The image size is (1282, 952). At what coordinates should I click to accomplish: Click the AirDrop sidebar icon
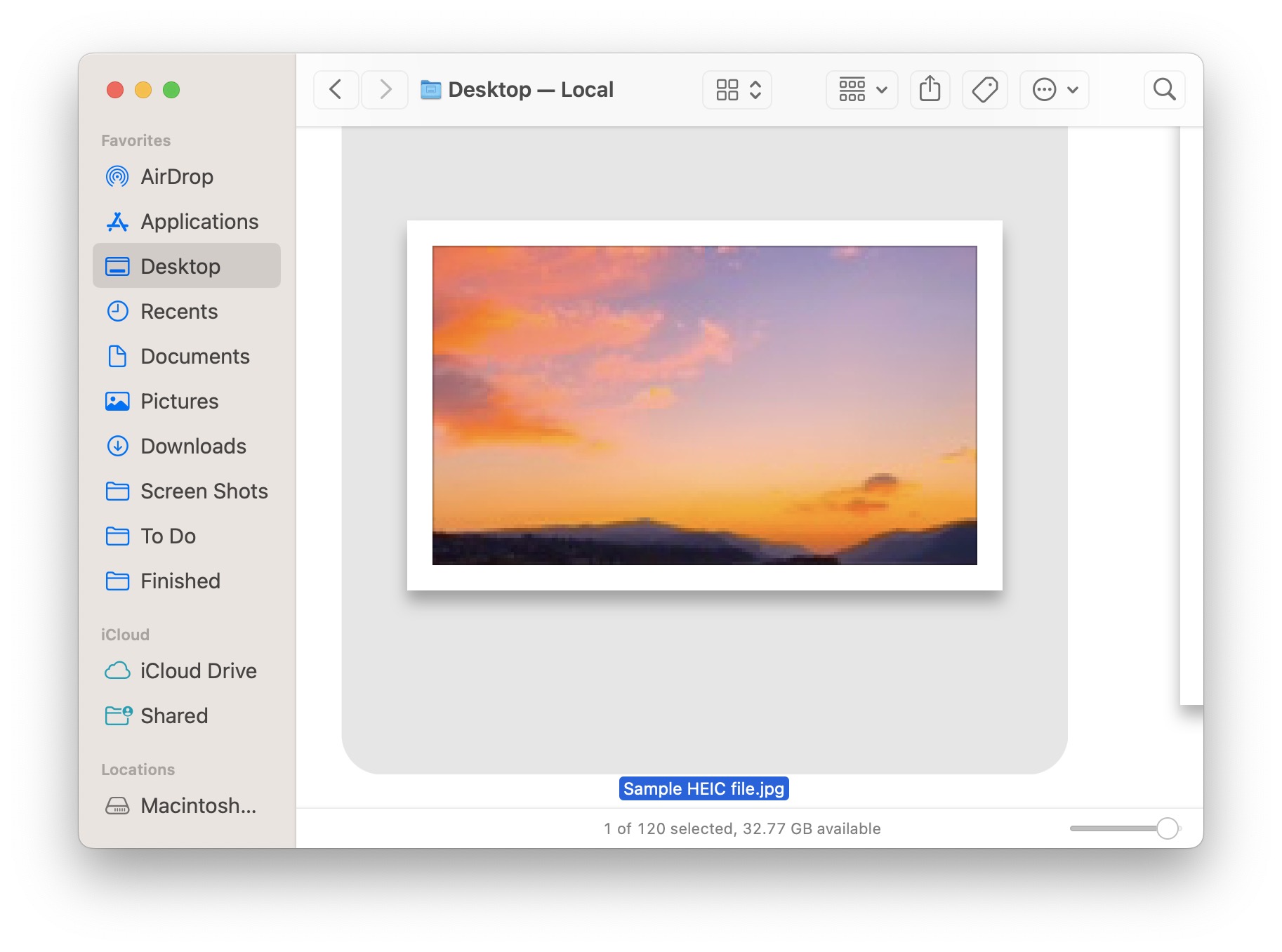[x=117, y=177]
